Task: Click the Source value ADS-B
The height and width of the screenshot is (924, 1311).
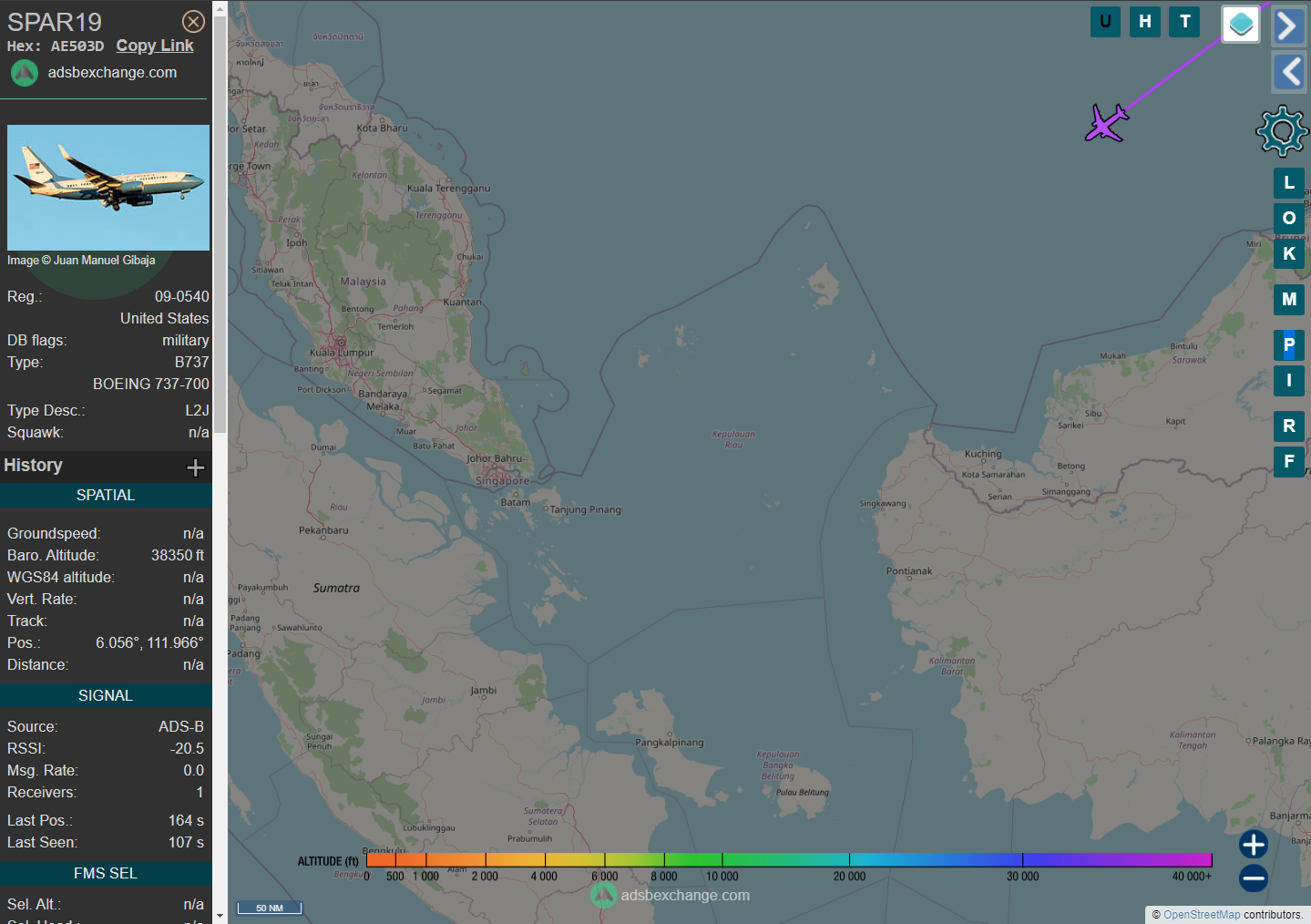Action: (181, 726)
